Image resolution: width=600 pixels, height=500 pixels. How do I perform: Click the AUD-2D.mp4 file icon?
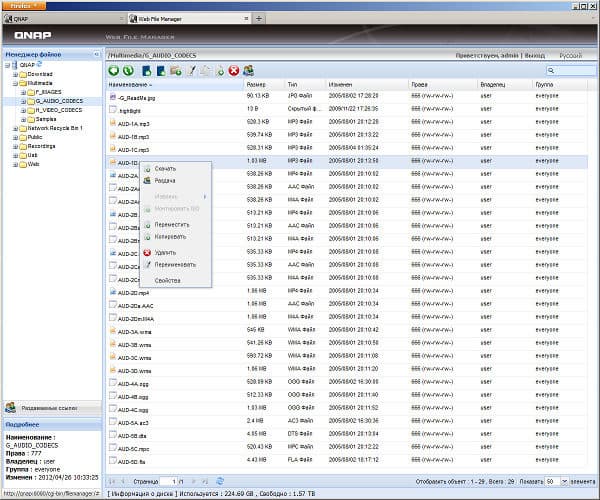113,292
